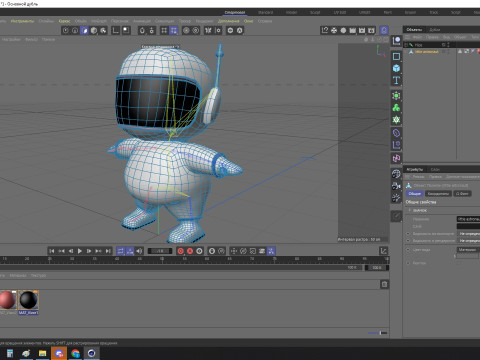The image size is (480, 360).
Task: Toggle position keyframe recording
Action: pos(234,251)
